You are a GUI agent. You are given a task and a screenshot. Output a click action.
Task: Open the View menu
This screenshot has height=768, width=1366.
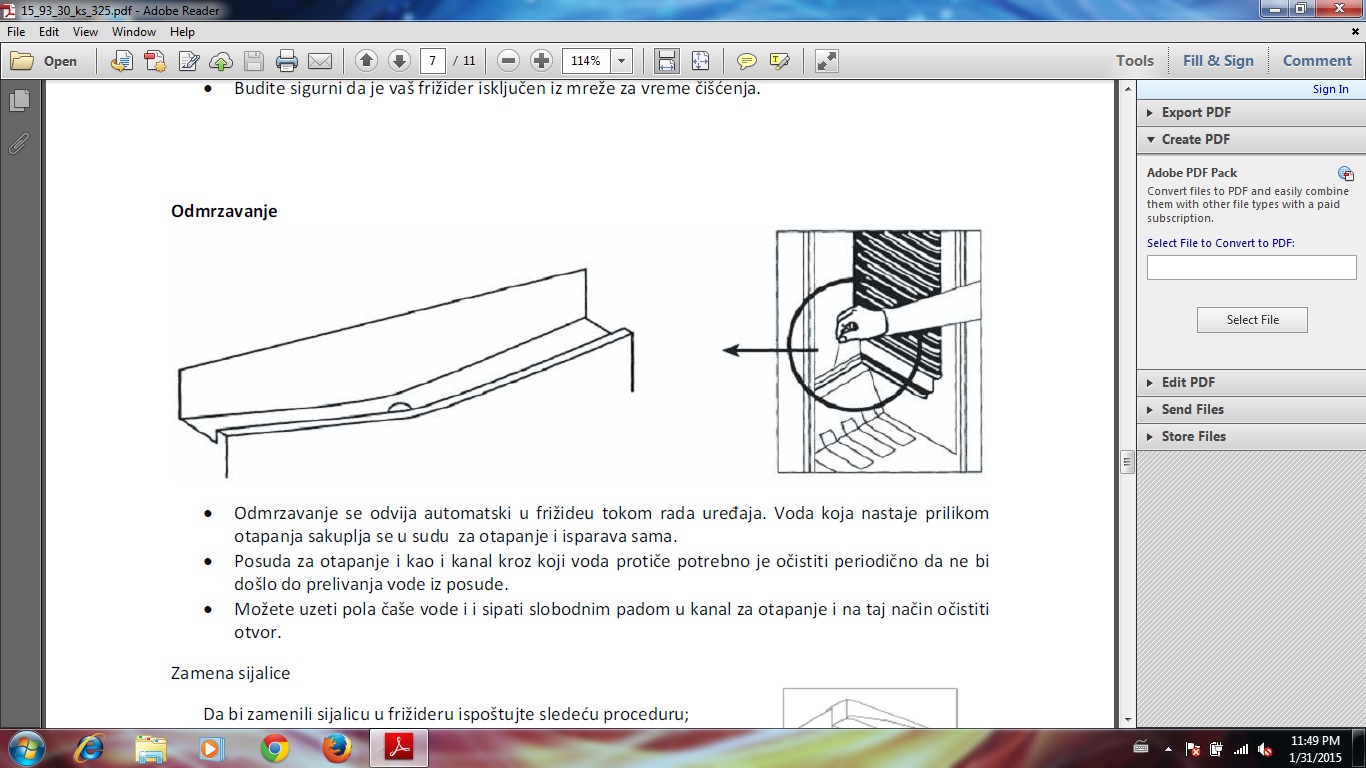coord(85,32)
